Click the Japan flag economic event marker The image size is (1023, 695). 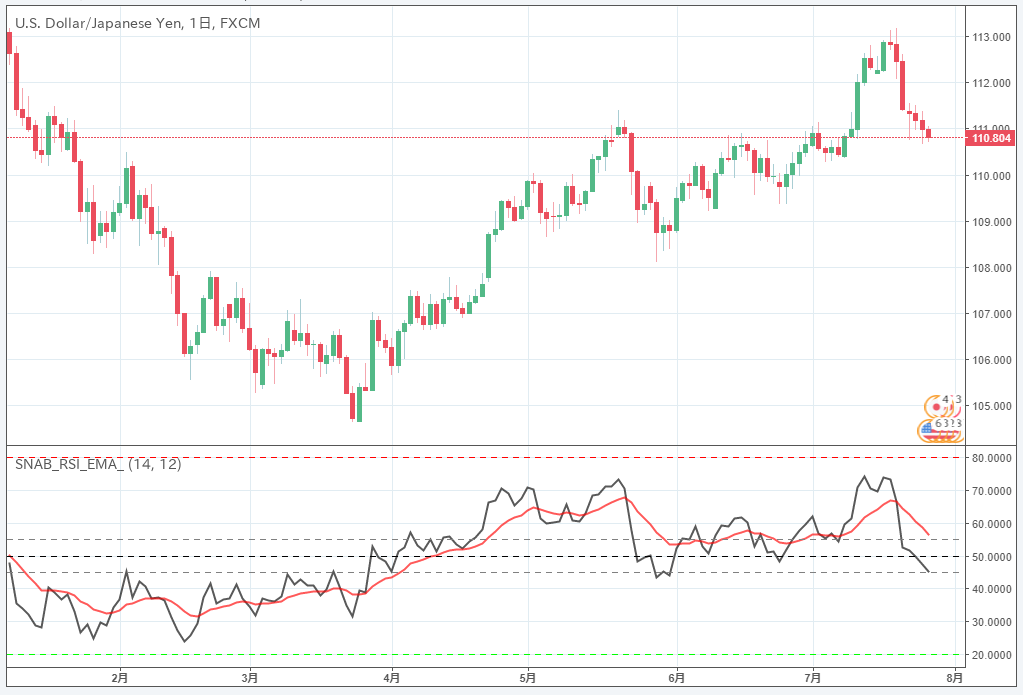tap(938, 407)
